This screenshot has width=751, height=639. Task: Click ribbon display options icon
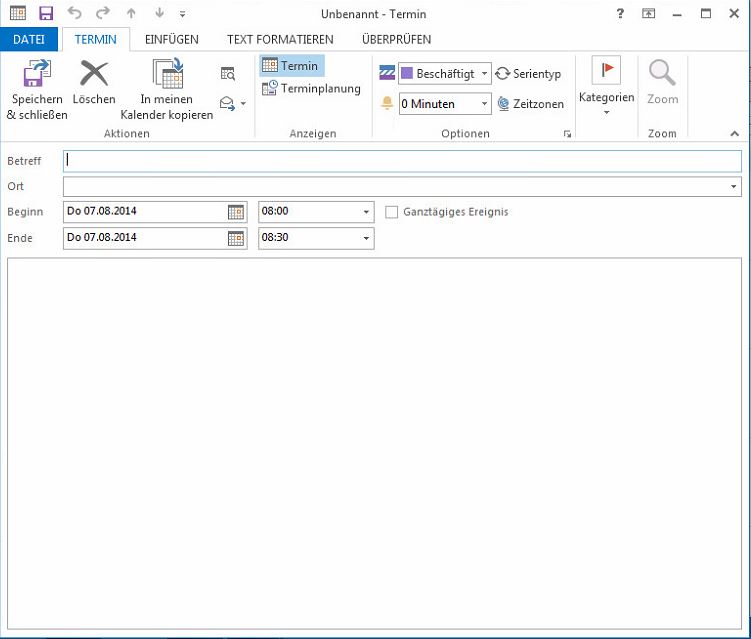(648, 13)
